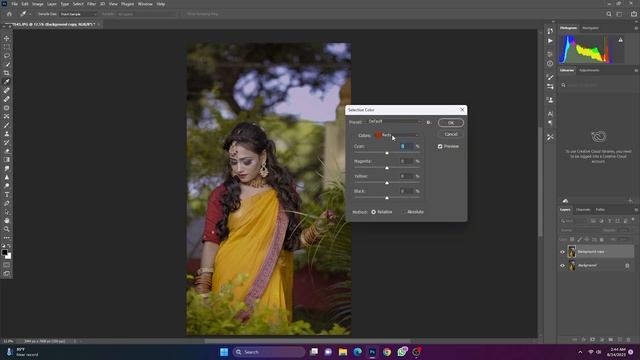Select the Clone Stamp tool
Viewport: 640px width, 360px height.
click(7, 134)
